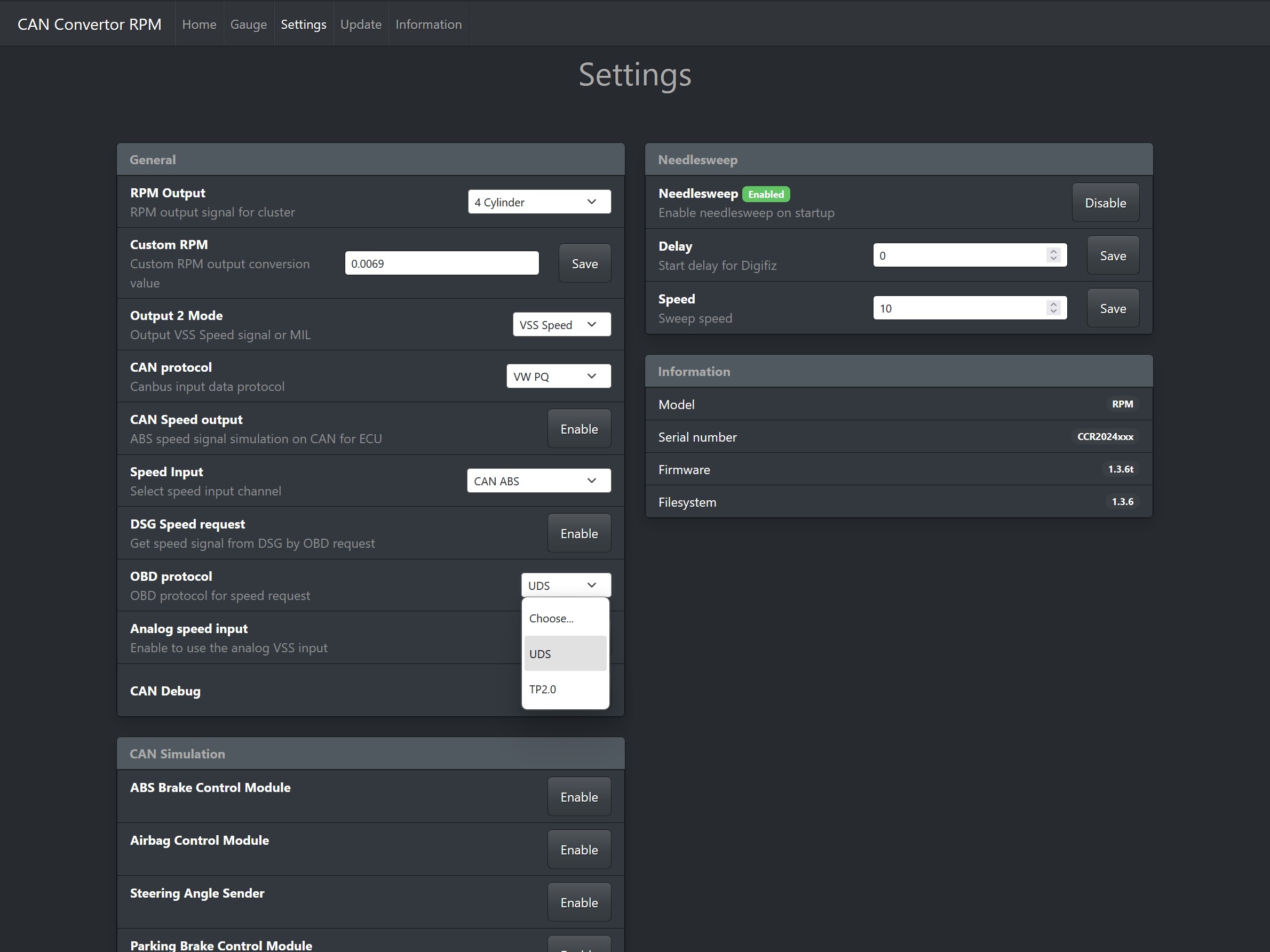Viewport: 1270px width, 952px height.
Task: Save the Sweep speed setting
Action: coord(1112,308)
